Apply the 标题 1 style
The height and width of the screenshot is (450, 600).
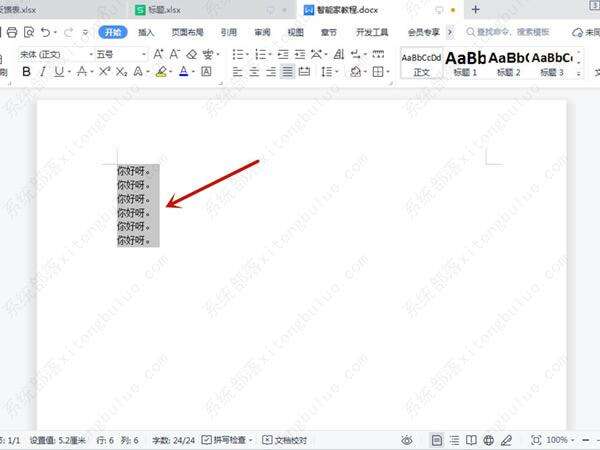(465, 63)
